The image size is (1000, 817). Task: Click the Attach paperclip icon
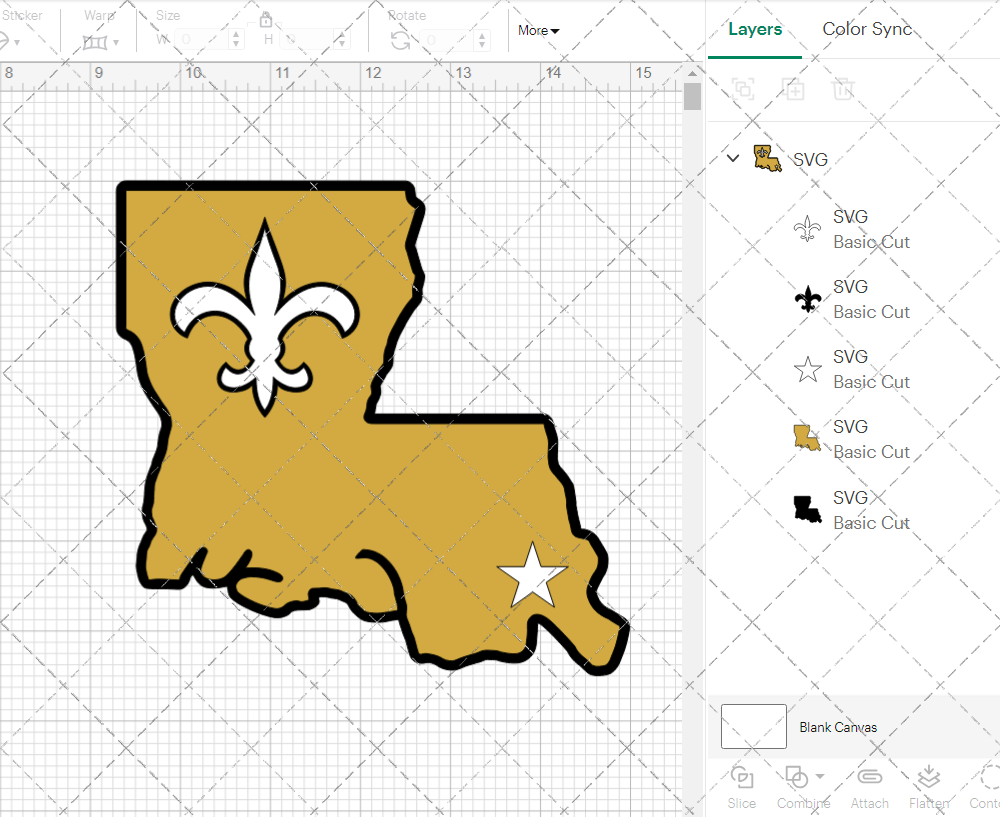[869, 785]
